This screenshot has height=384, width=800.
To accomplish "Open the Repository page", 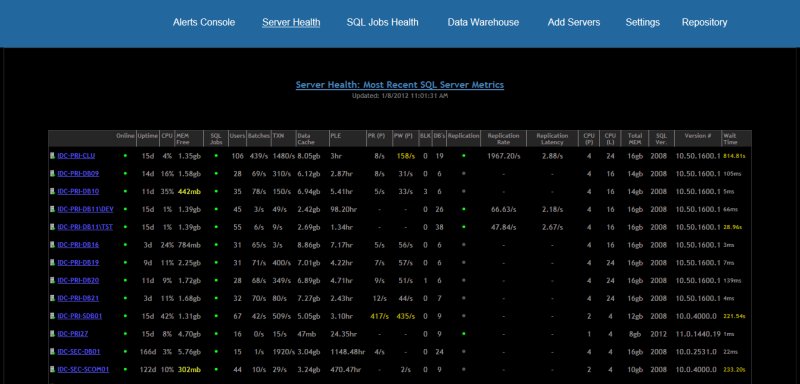I will 705,22.
